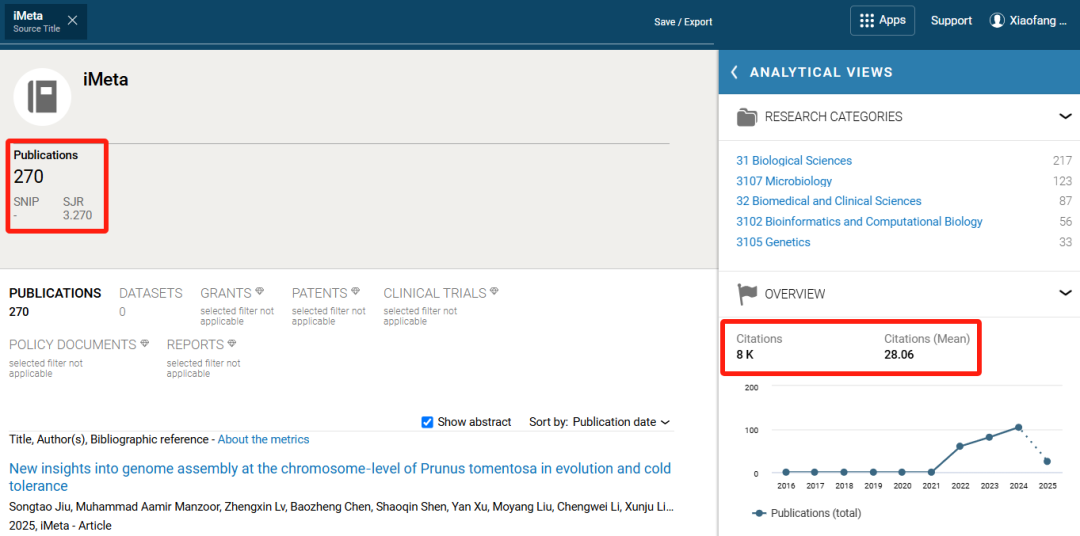Screen dimensions: 1080x536
Task: Click the SNIP metric label
Action: [x=27, y=202]
